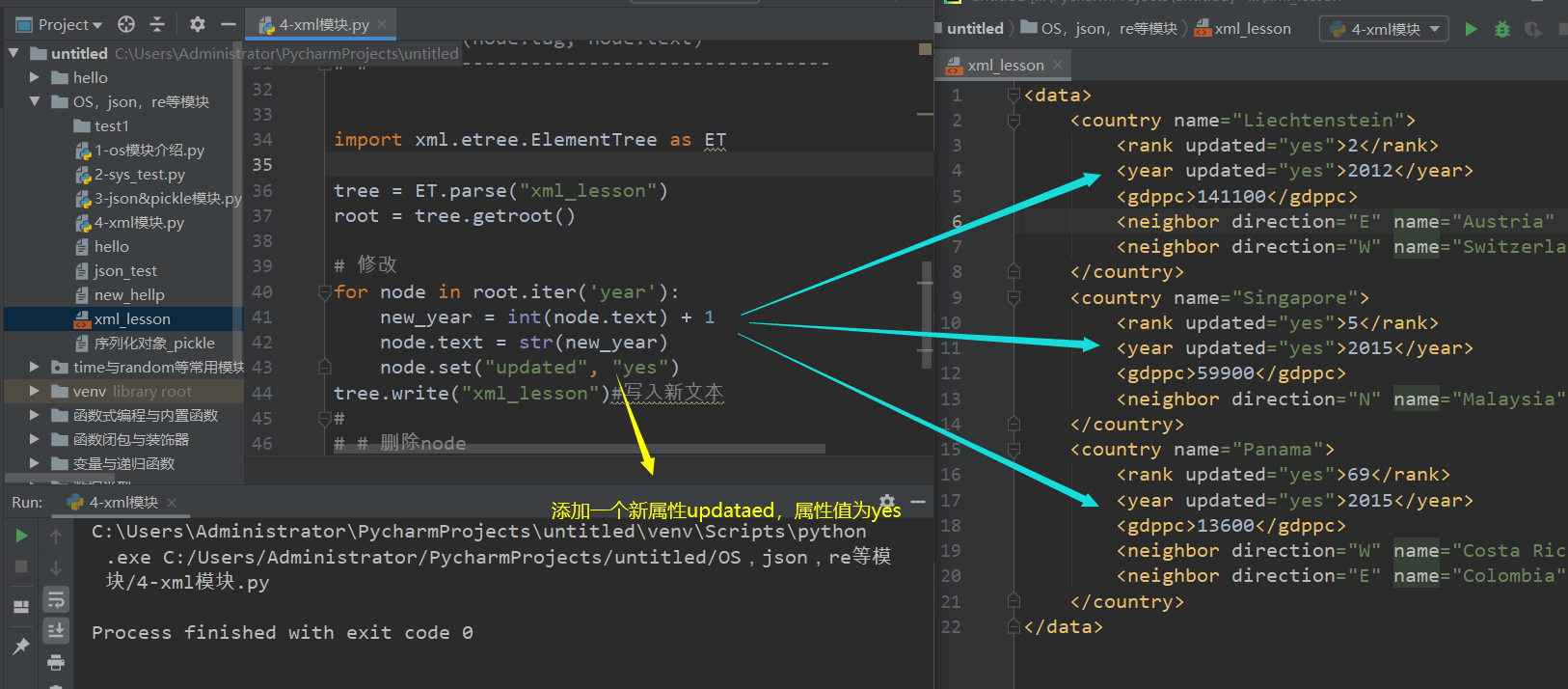The height and width of the screenshot is (689, 1568).
Task: Open 2-sys_test.py from project tree
Action: [x=131, y=174]
